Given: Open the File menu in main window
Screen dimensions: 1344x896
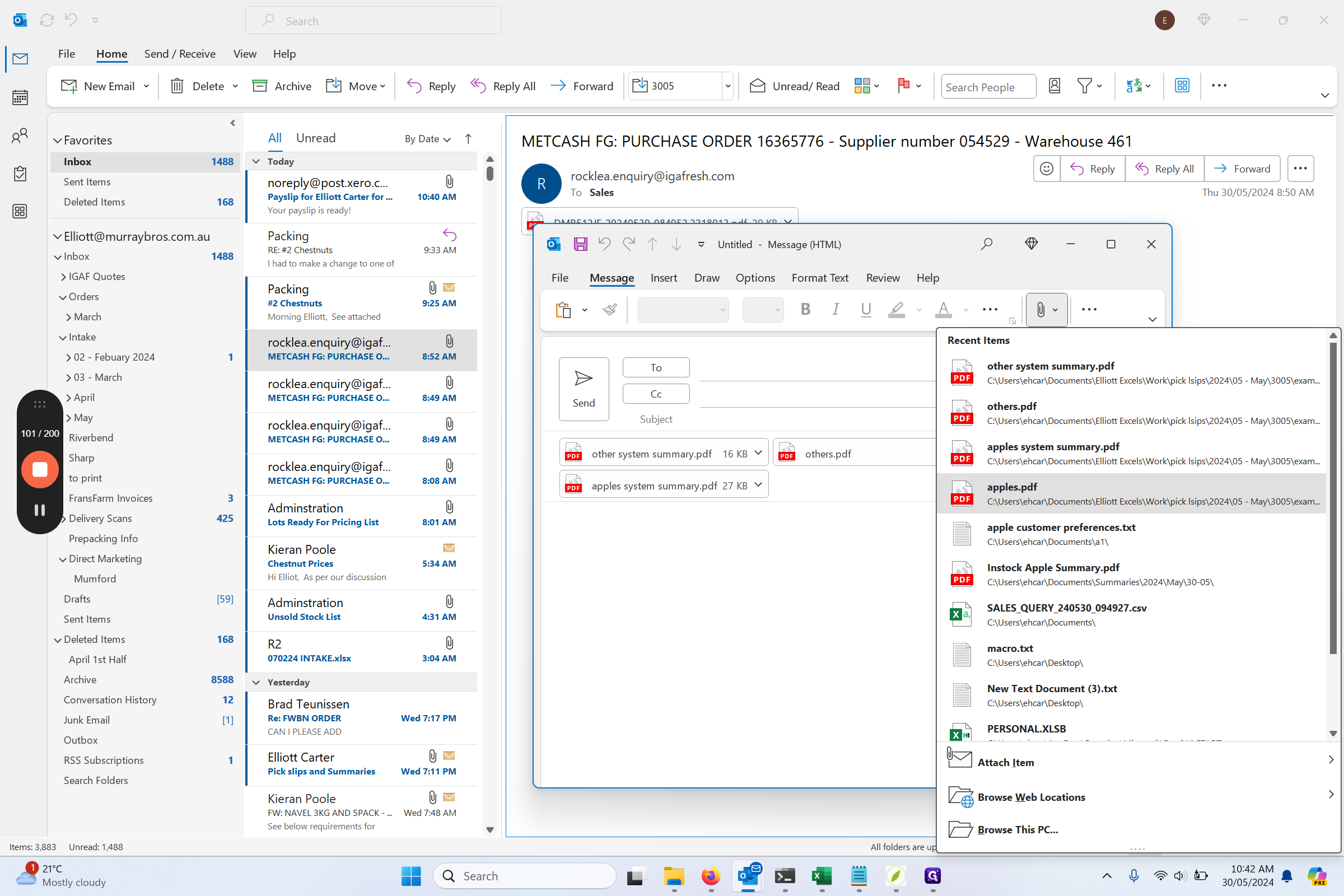Looking at the screenshot, I should tap(66, 54).
